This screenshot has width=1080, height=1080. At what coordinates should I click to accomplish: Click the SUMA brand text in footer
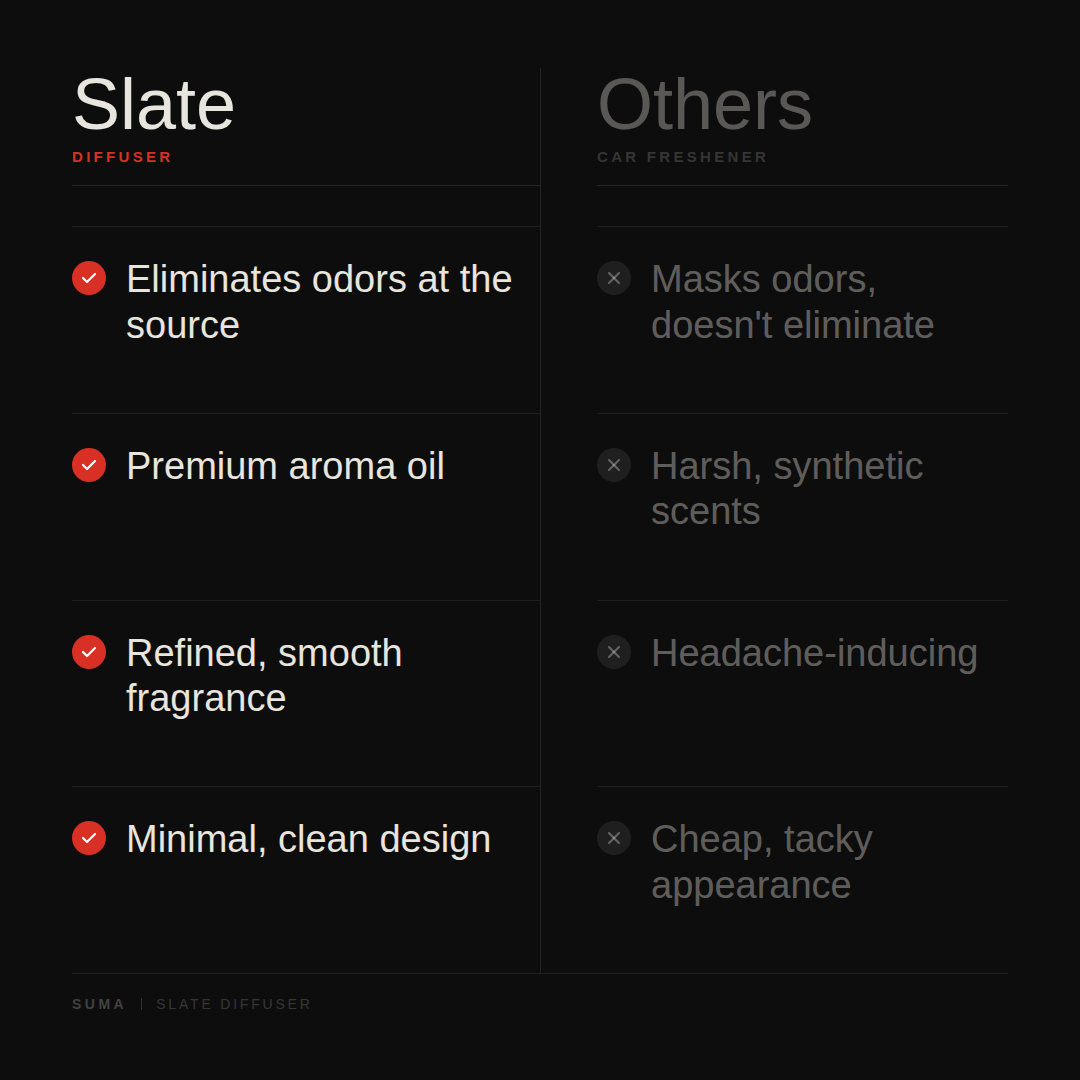pos(99,1004)
